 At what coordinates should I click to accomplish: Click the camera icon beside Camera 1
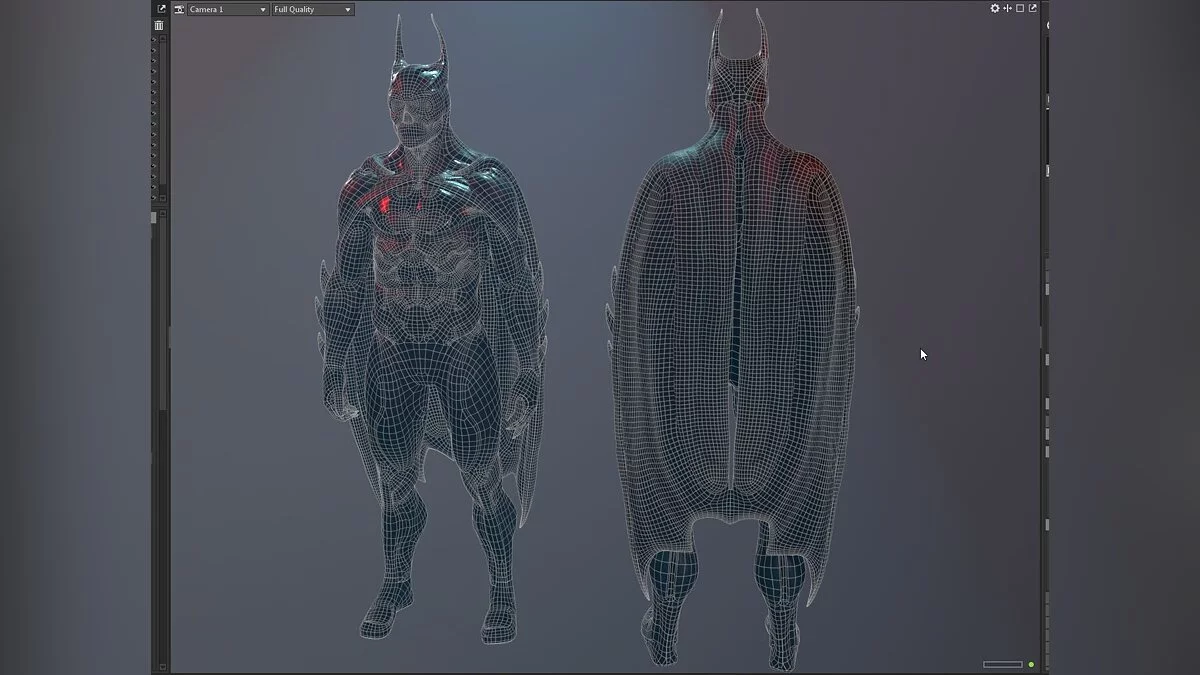pos(179,9)
